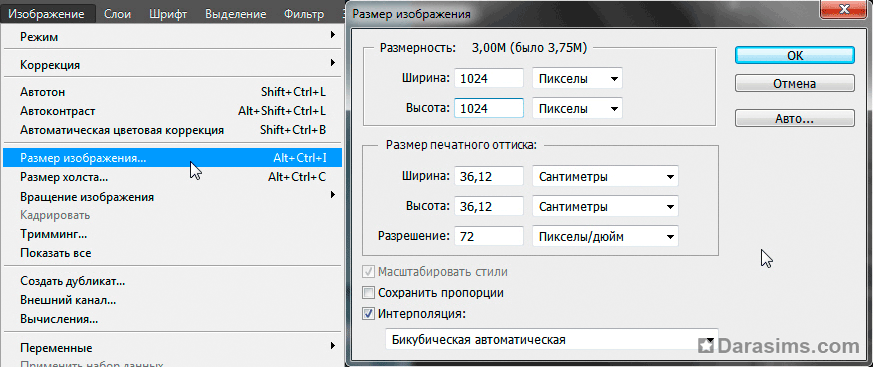Open the Изображение menu
This screenshot has width=873, height=367.
(47, 14)
